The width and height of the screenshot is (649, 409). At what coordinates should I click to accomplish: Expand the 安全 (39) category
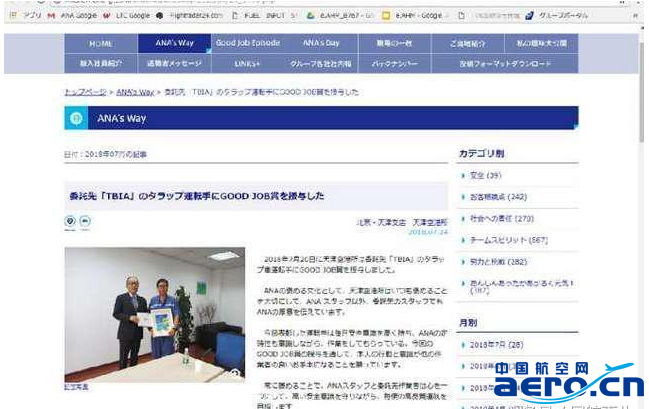pyautogui.click(x=485, y=176)
